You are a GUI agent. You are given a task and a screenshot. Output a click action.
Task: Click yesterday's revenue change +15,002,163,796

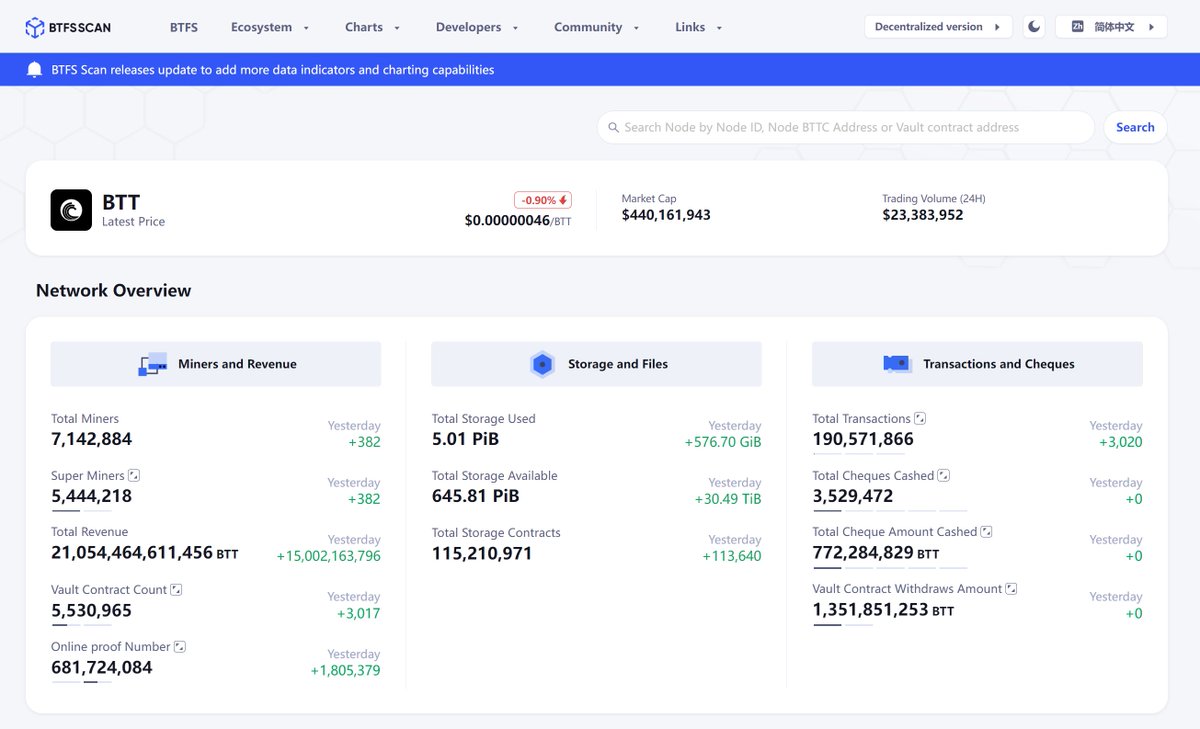pyautogui.click(x=329, y=556)
